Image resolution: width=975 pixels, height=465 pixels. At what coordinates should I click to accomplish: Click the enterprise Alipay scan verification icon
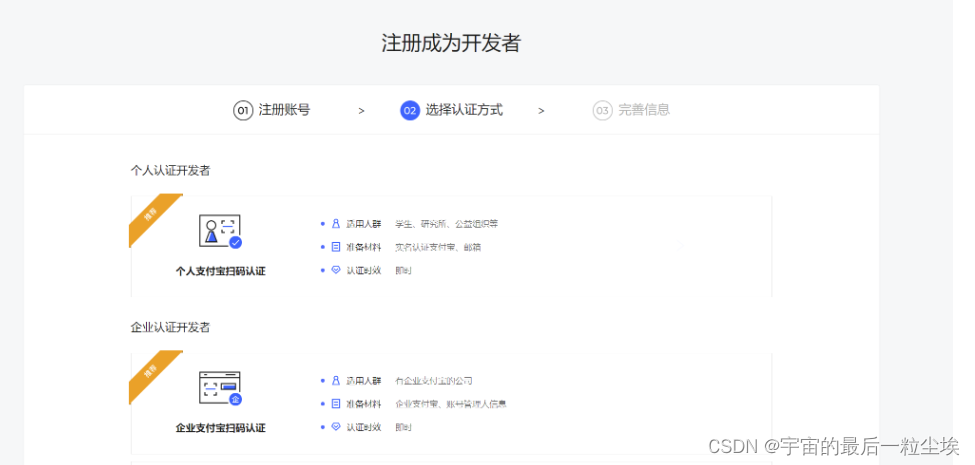click(x=220, y=389)
